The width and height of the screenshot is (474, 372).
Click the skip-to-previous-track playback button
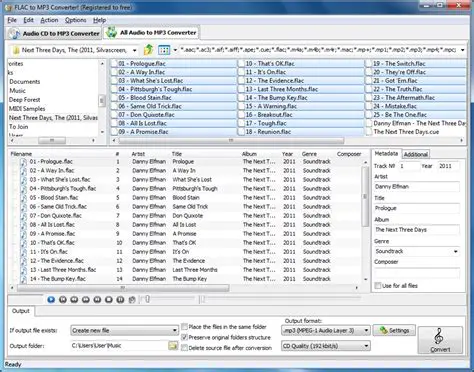point(63,300)
